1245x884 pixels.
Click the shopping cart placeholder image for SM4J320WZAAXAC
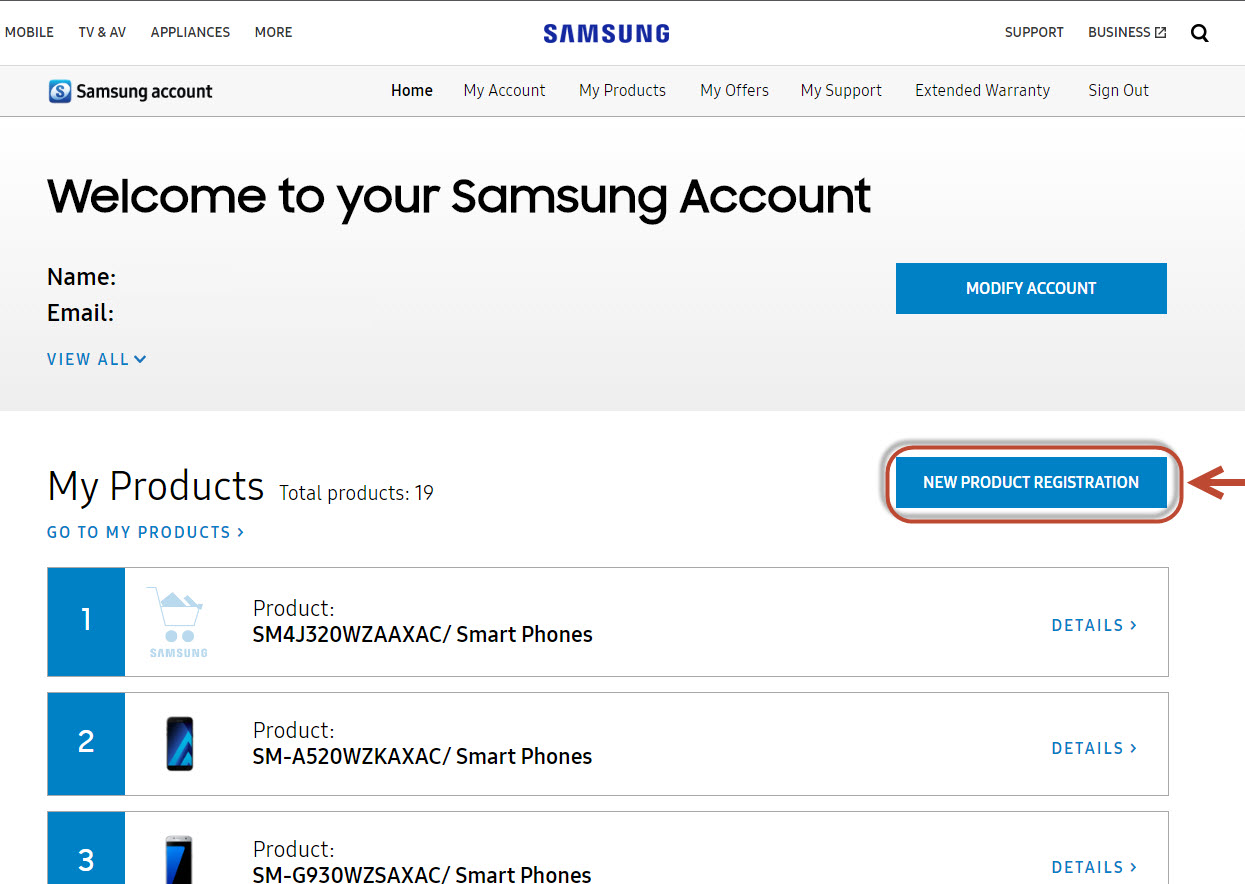click(178, 622)
